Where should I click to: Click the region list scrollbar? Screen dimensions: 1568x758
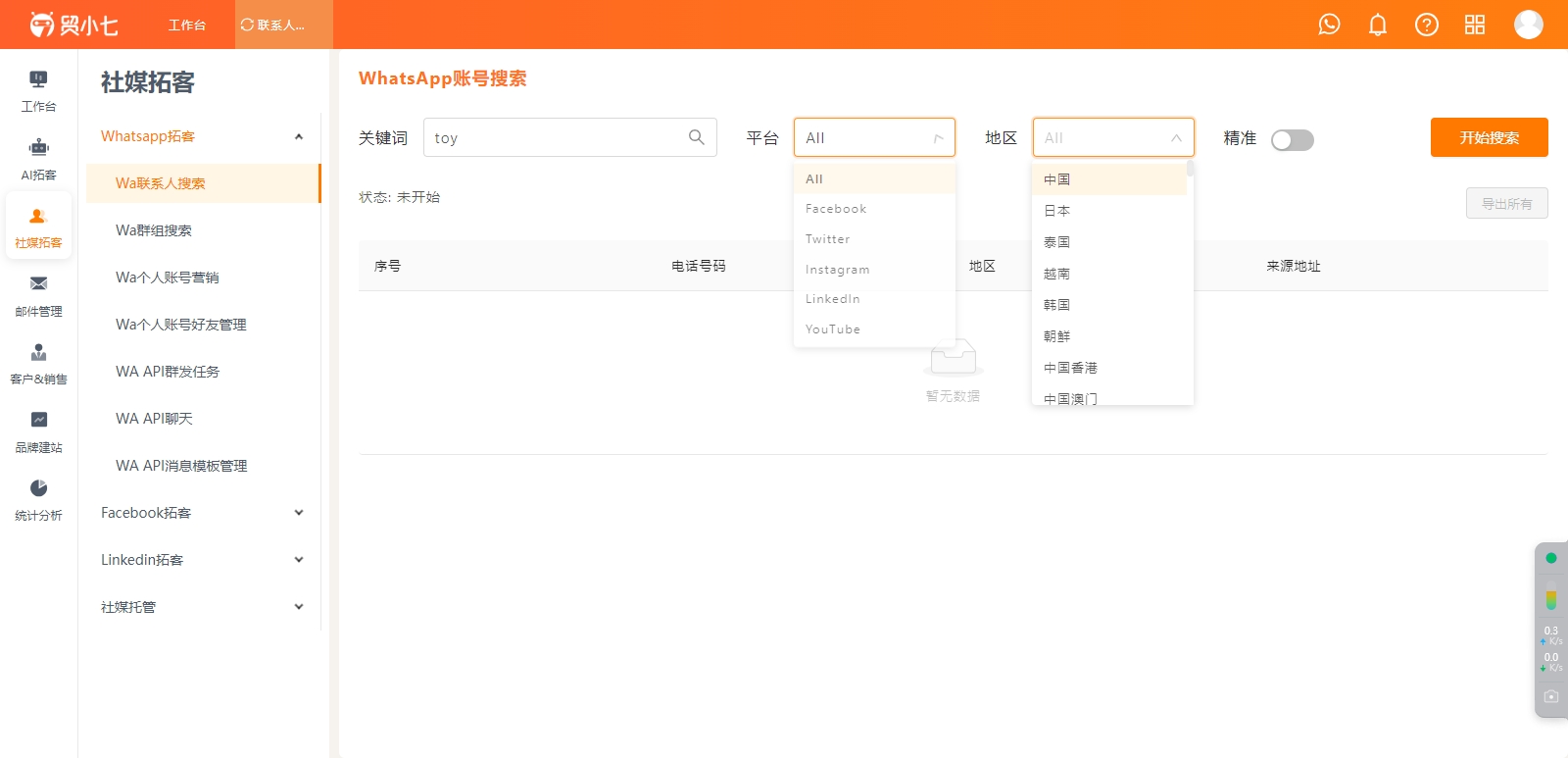pyautogui.click(x=1190, y=169)
